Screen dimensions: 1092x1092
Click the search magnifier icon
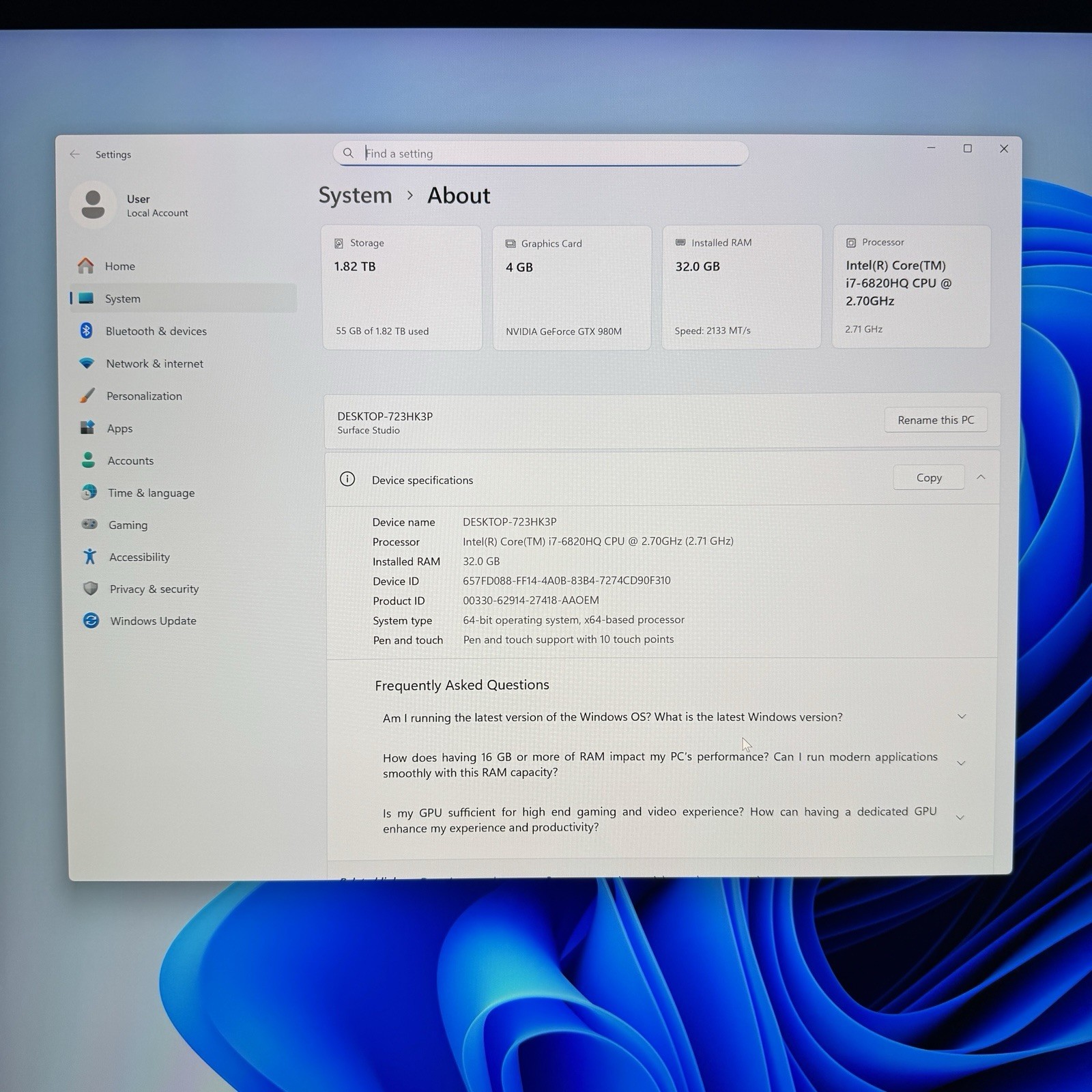(x=348, y=153)
